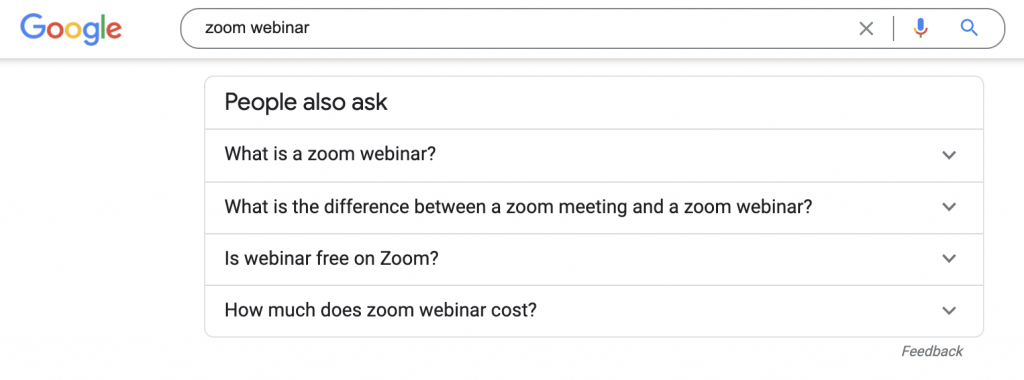The height and width of the screenshot is (380, 1024).
Task: Focus the empty area of the search bar
Action: coord(581,28)
